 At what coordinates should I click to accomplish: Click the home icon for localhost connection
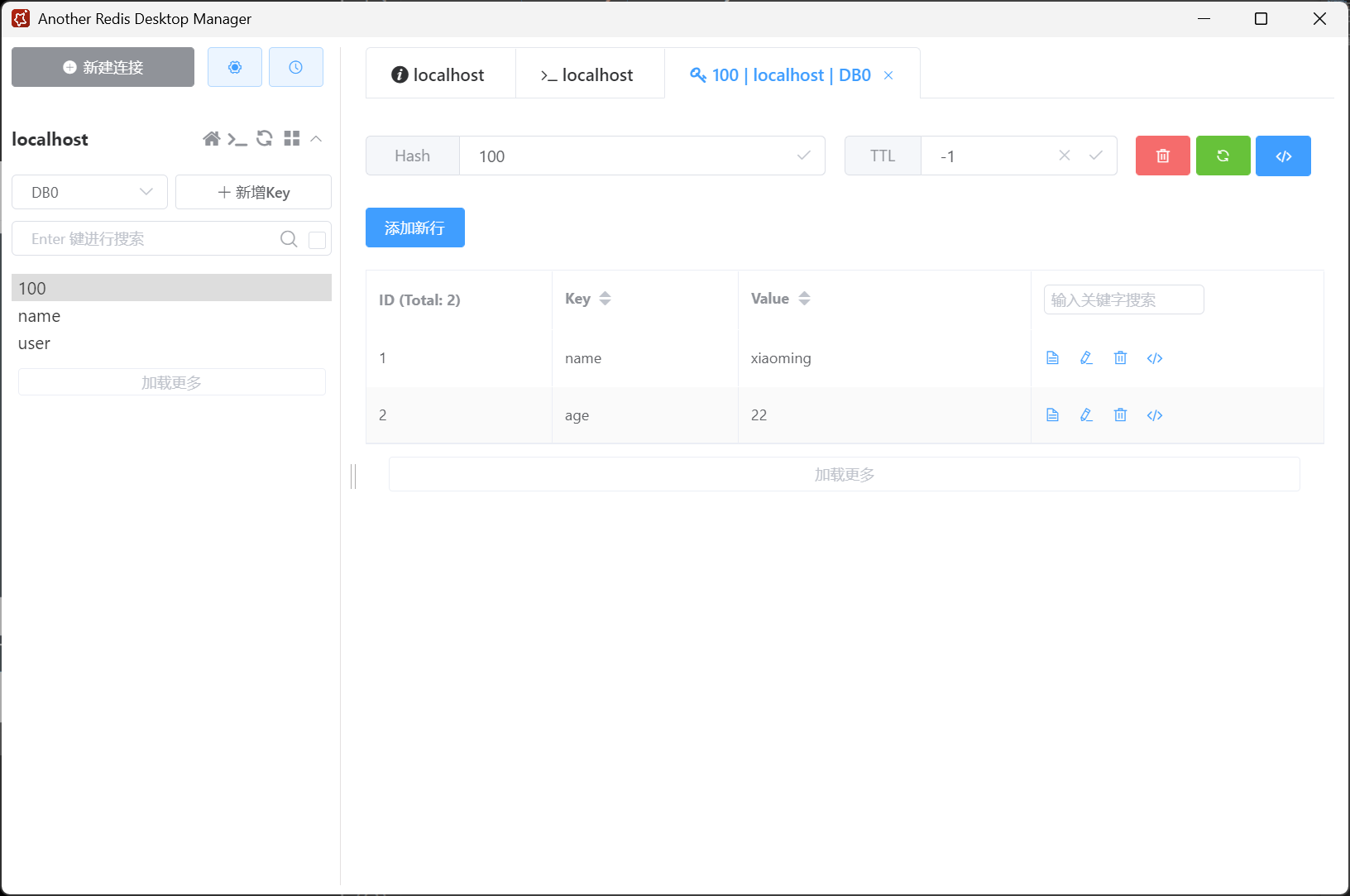click(212, 139)
